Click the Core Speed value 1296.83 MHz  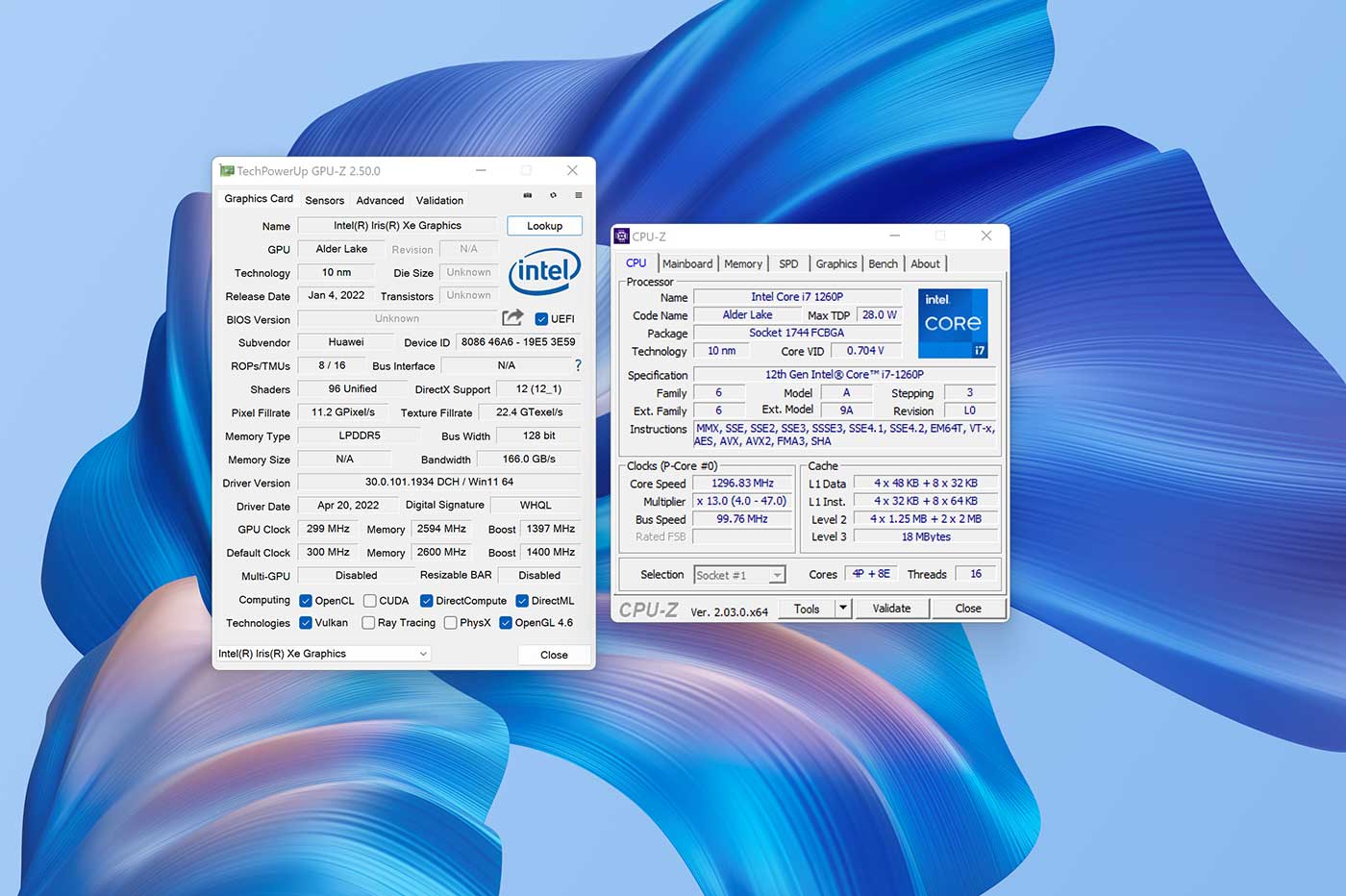pos(742,484)
